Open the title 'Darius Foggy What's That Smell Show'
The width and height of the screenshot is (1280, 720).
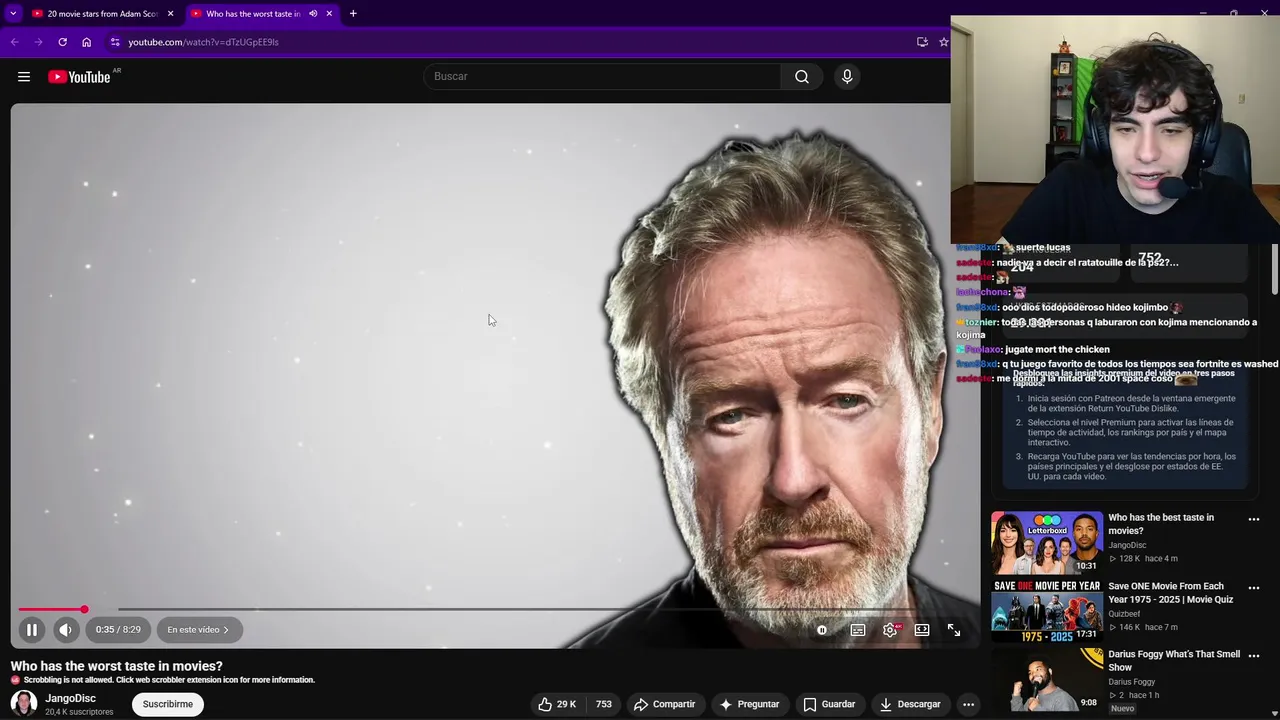(1174, 661)
